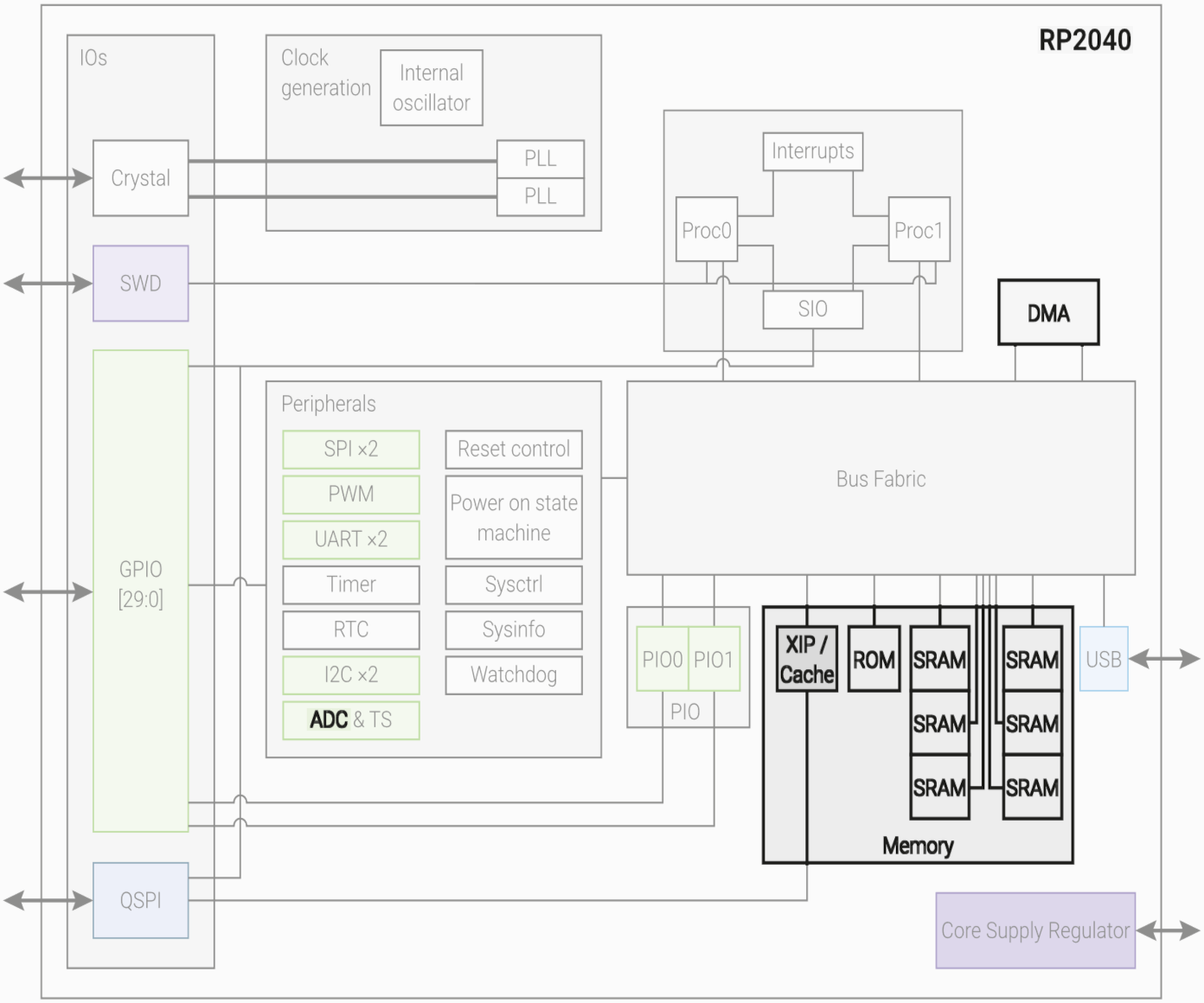Click the Sysinfo block
The image size is (1204, 1003).
tap(514, 629)
